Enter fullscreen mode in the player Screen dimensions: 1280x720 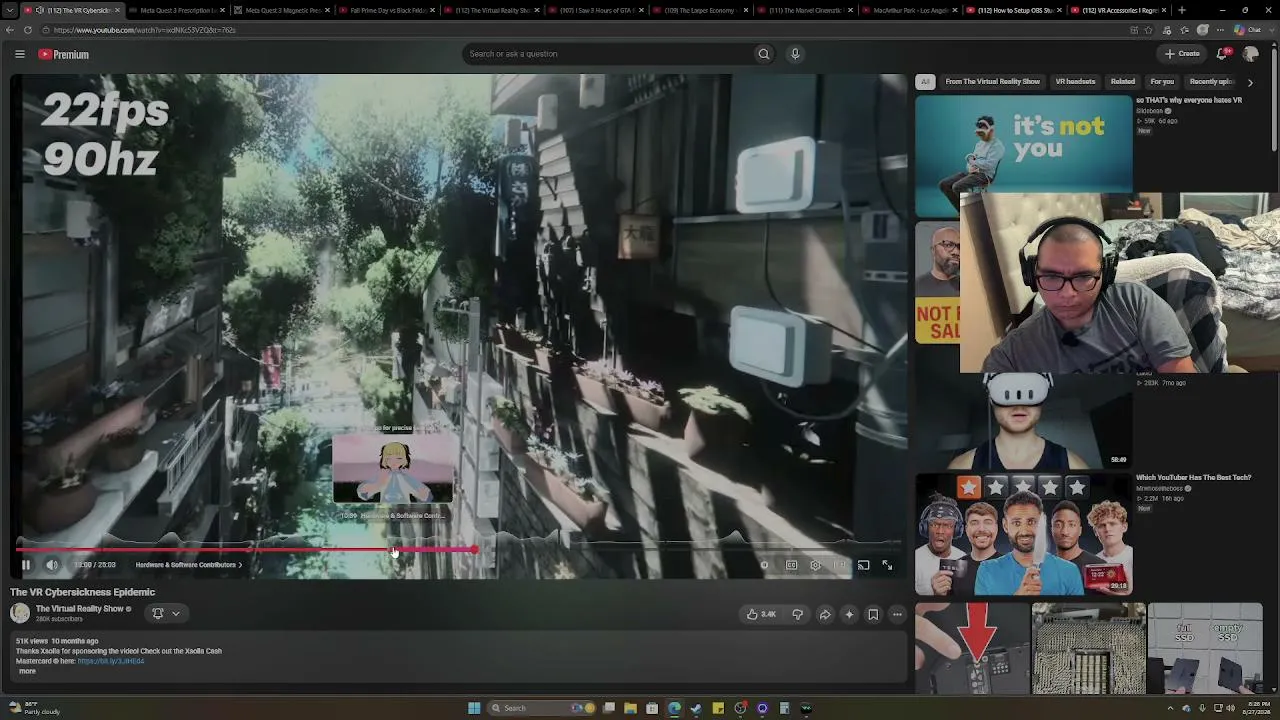pyautogui.click(x=887, y=565)
